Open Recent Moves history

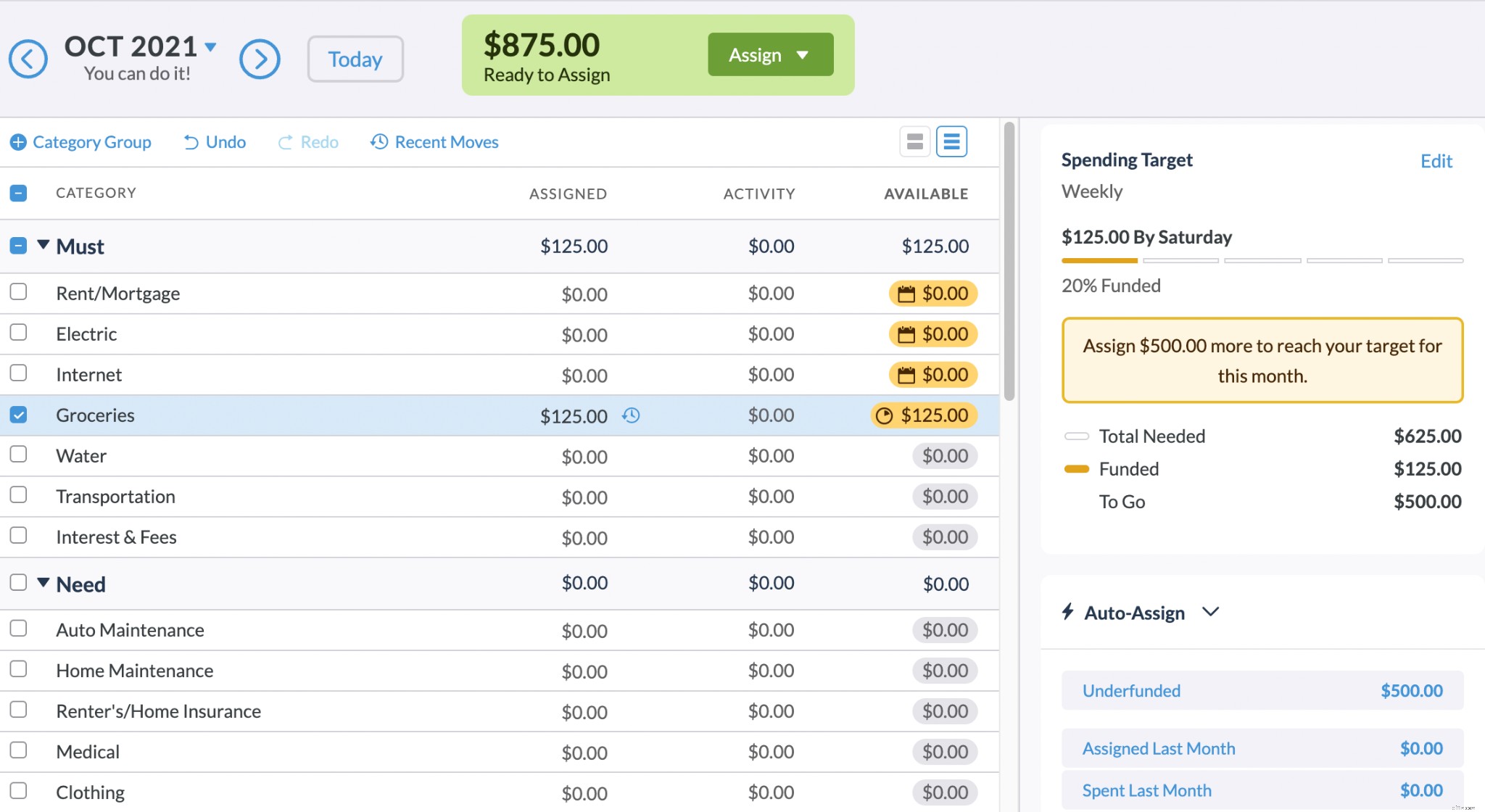point(434,141)
